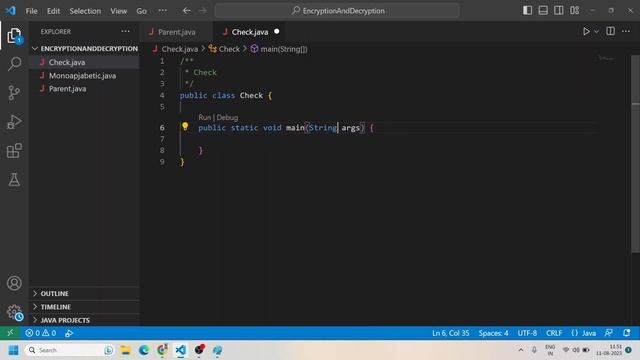Image resolution: width=640 pixels, height=360 pixels.
Task: Expand the OUTLINE section
Action: coord(84,293)
